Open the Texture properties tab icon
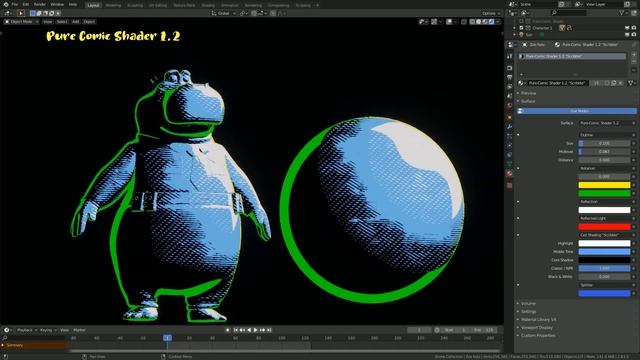The width and height of the screenshot is (640, 360). pos(509,186)
